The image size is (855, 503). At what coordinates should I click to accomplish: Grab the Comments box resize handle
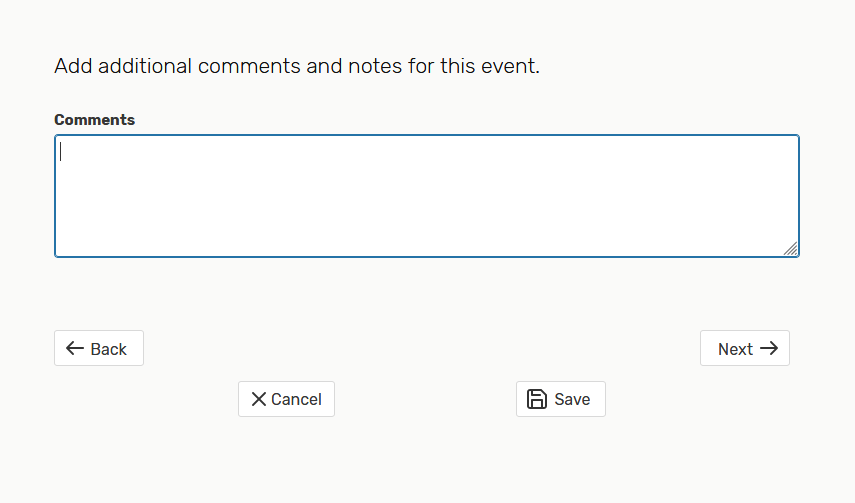coord(790,249)
